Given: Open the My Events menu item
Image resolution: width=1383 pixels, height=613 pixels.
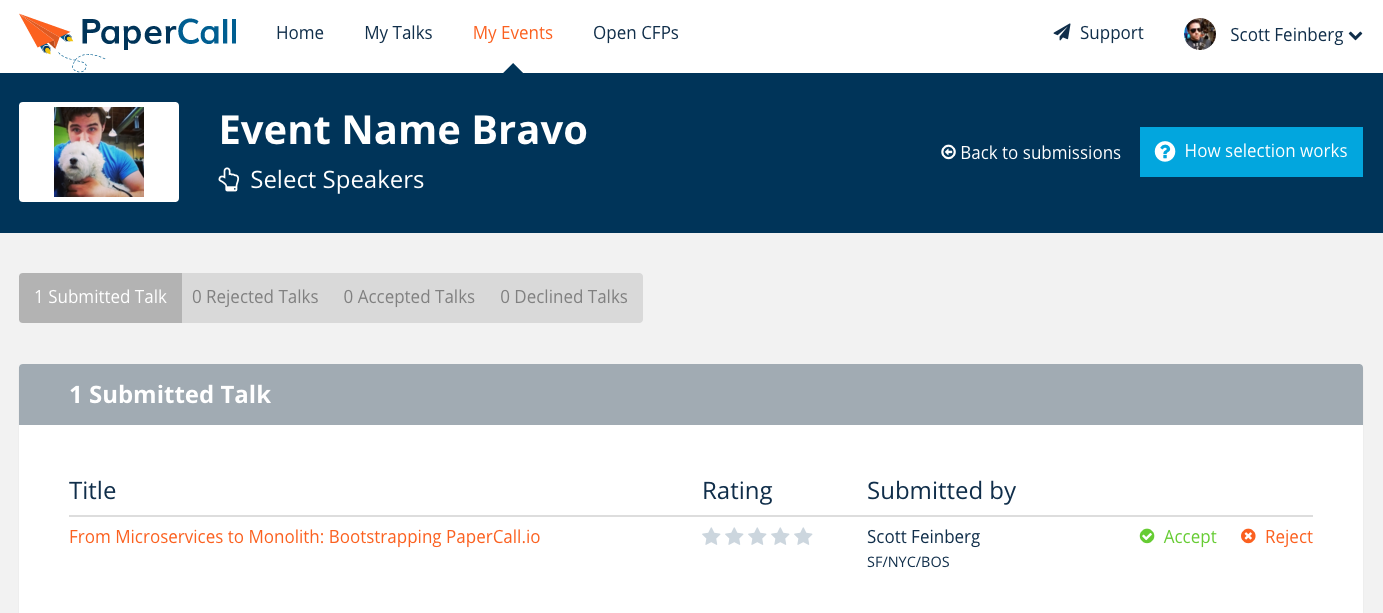Looking at the screenshot, I should click(x=512, y=33).
